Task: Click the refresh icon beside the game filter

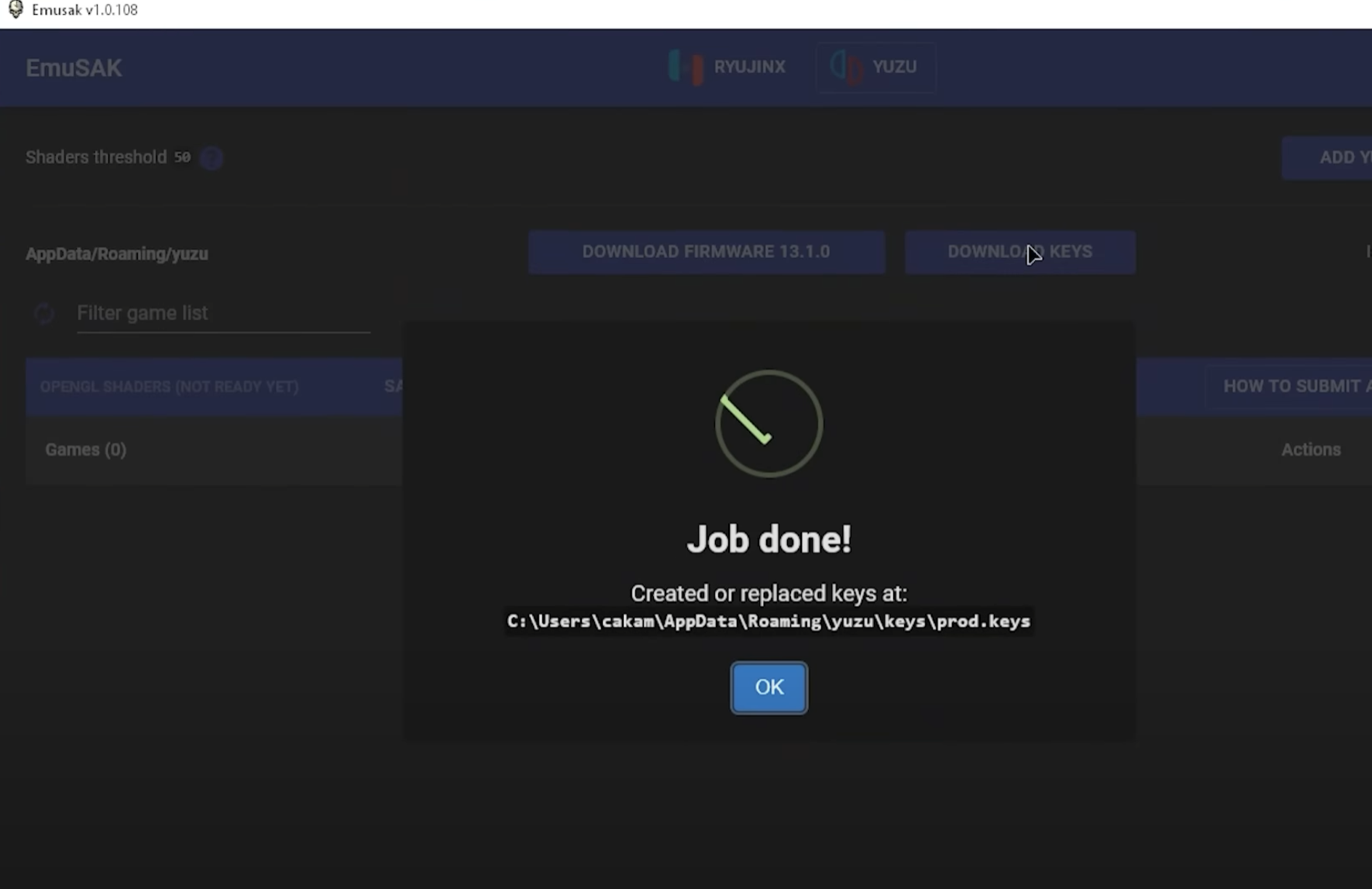Action: [x=44, y=313]
